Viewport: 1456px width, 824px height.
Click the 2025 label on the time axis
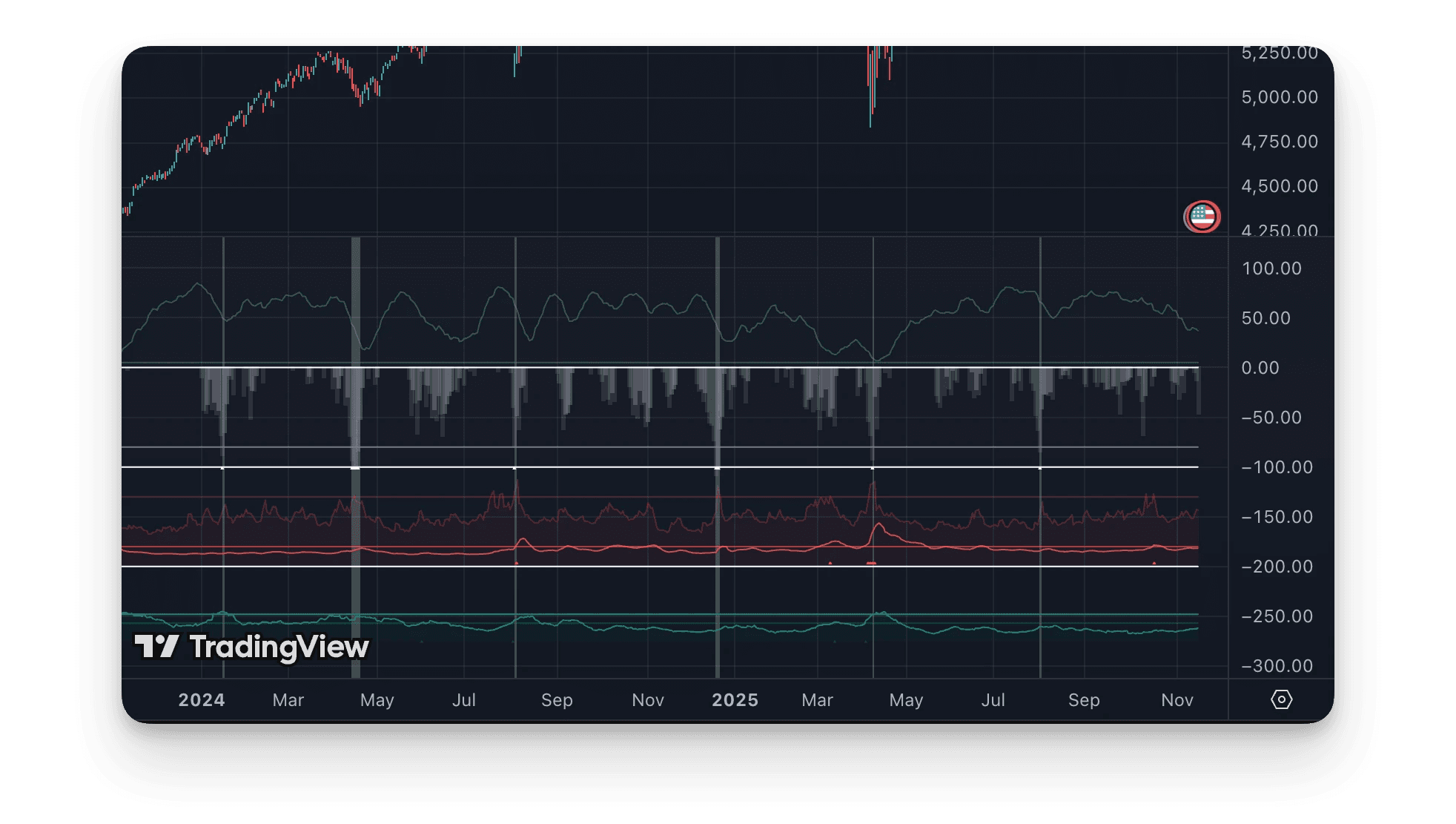point(735,700)
